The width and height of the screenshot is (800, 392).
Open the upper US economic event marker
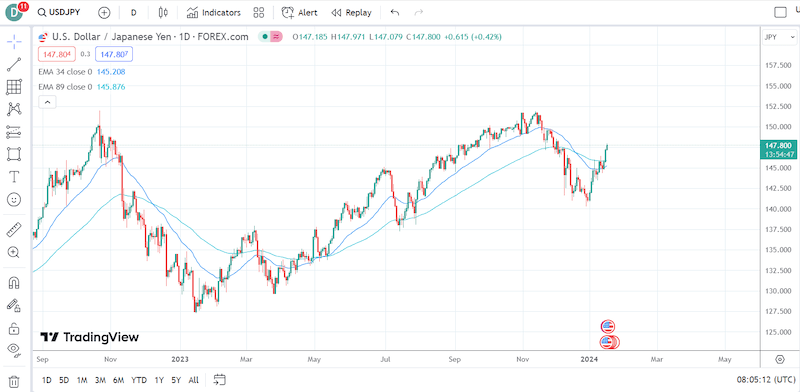607,327
